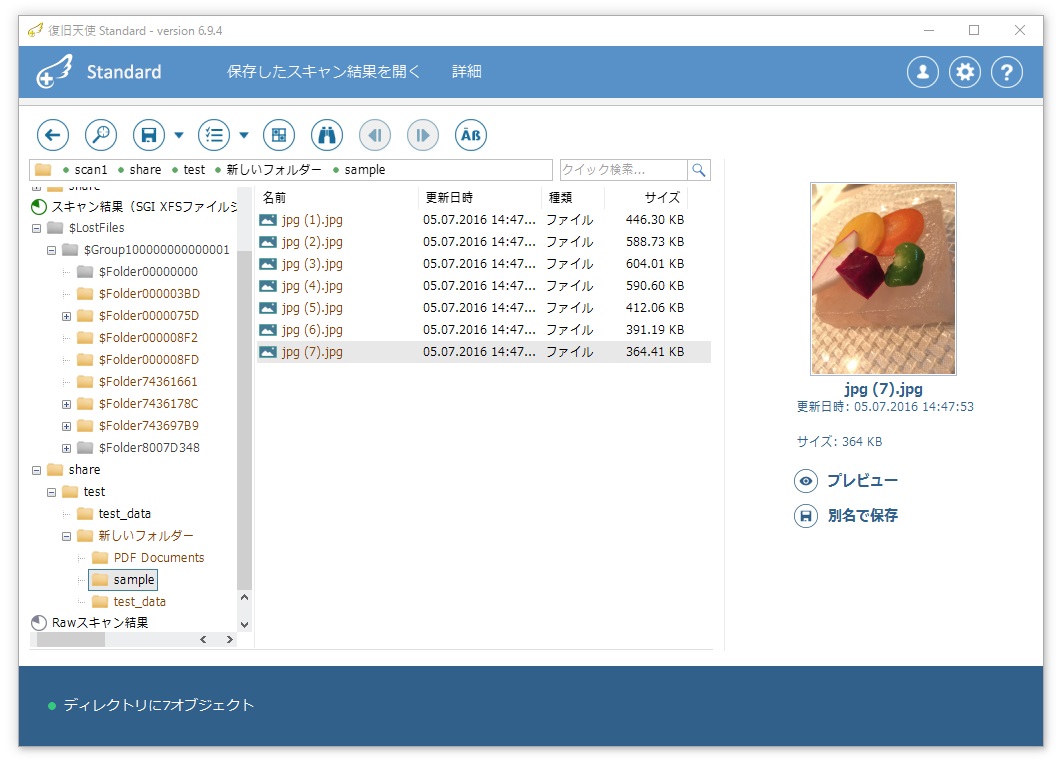Click the floppy disk save toolbar icon
This screenshot has height=765, width=1059.
(x=149, y=135)
